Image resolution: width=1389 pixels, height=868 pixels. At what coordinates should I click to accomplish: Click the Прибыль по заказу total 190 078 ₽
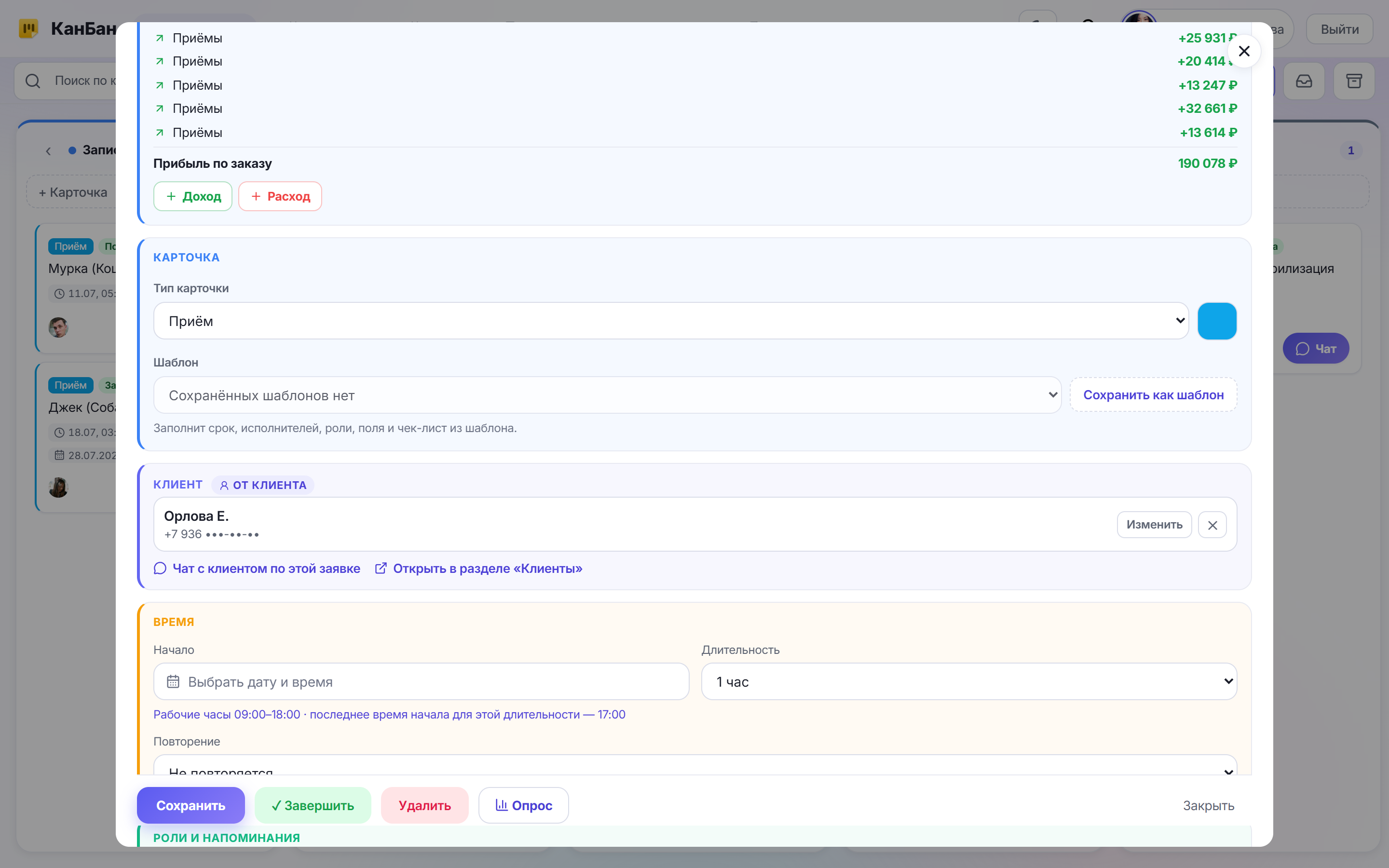click(1207, 163)
